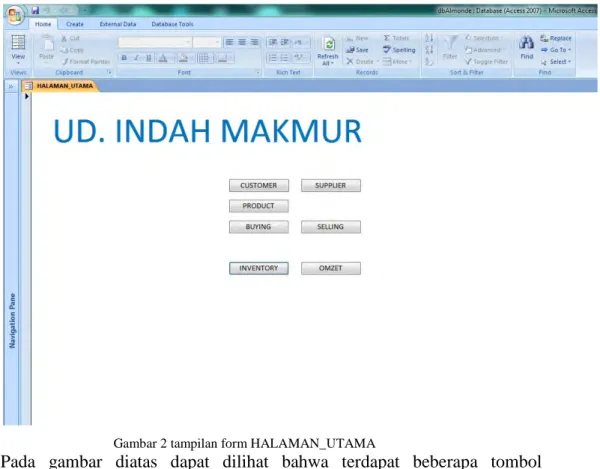
Task: Click the Save record button
Action: (357, 50)
